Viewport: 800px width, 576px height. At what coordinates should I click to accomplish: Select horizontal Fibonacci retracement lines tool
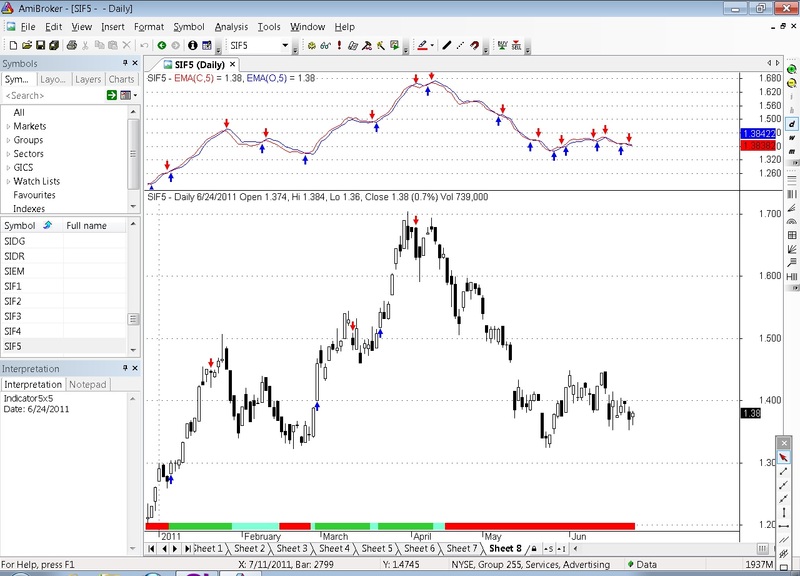click(791, 180)
